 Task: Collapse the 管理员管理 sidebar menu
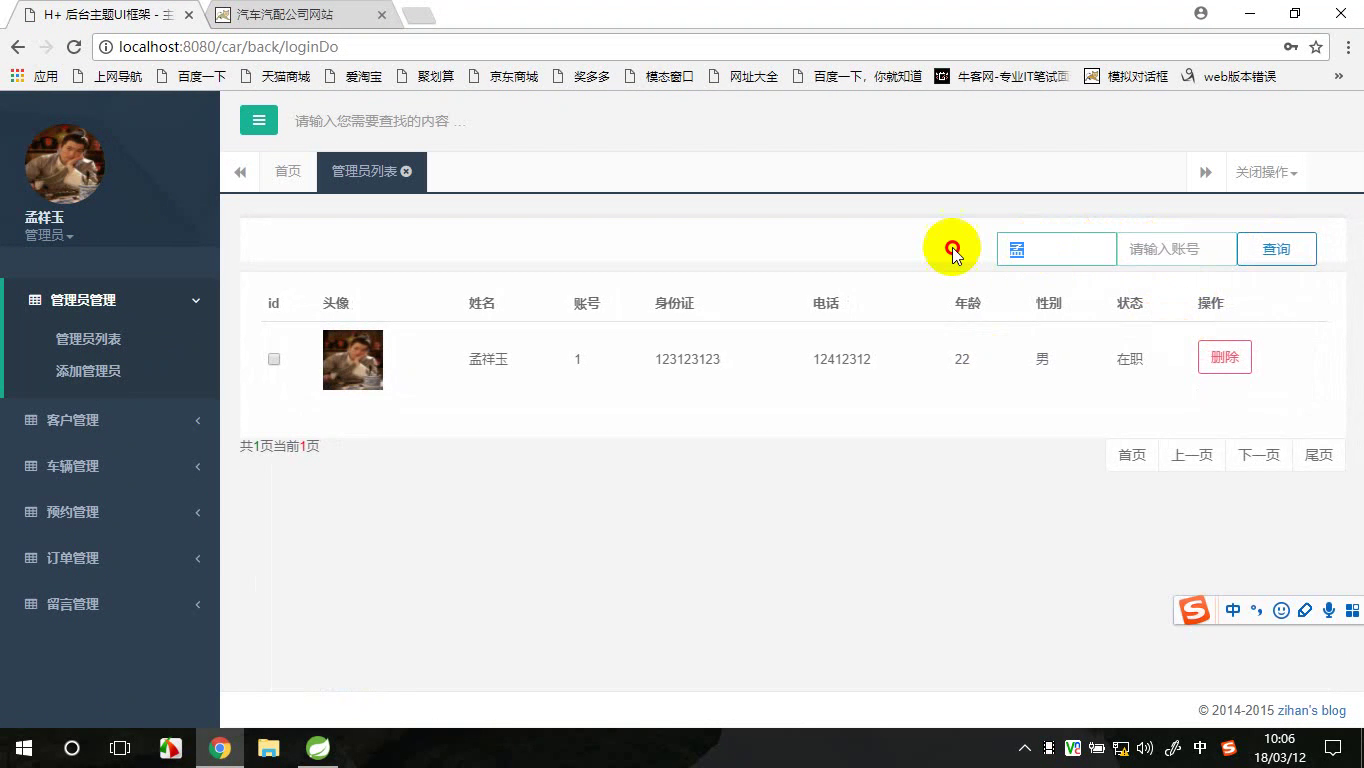196,300
